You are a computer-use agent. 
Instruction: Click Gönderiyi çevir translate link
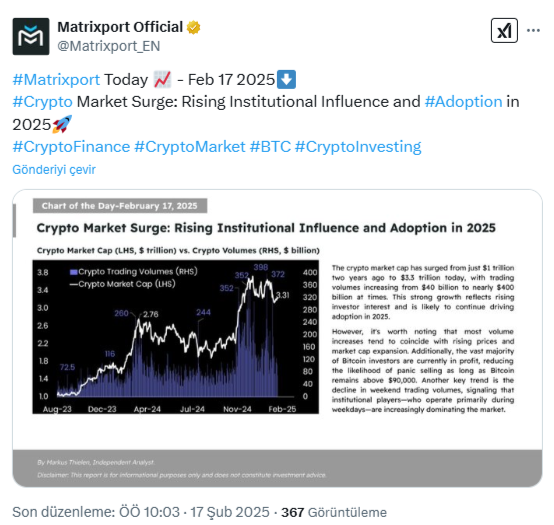point(54,170)
